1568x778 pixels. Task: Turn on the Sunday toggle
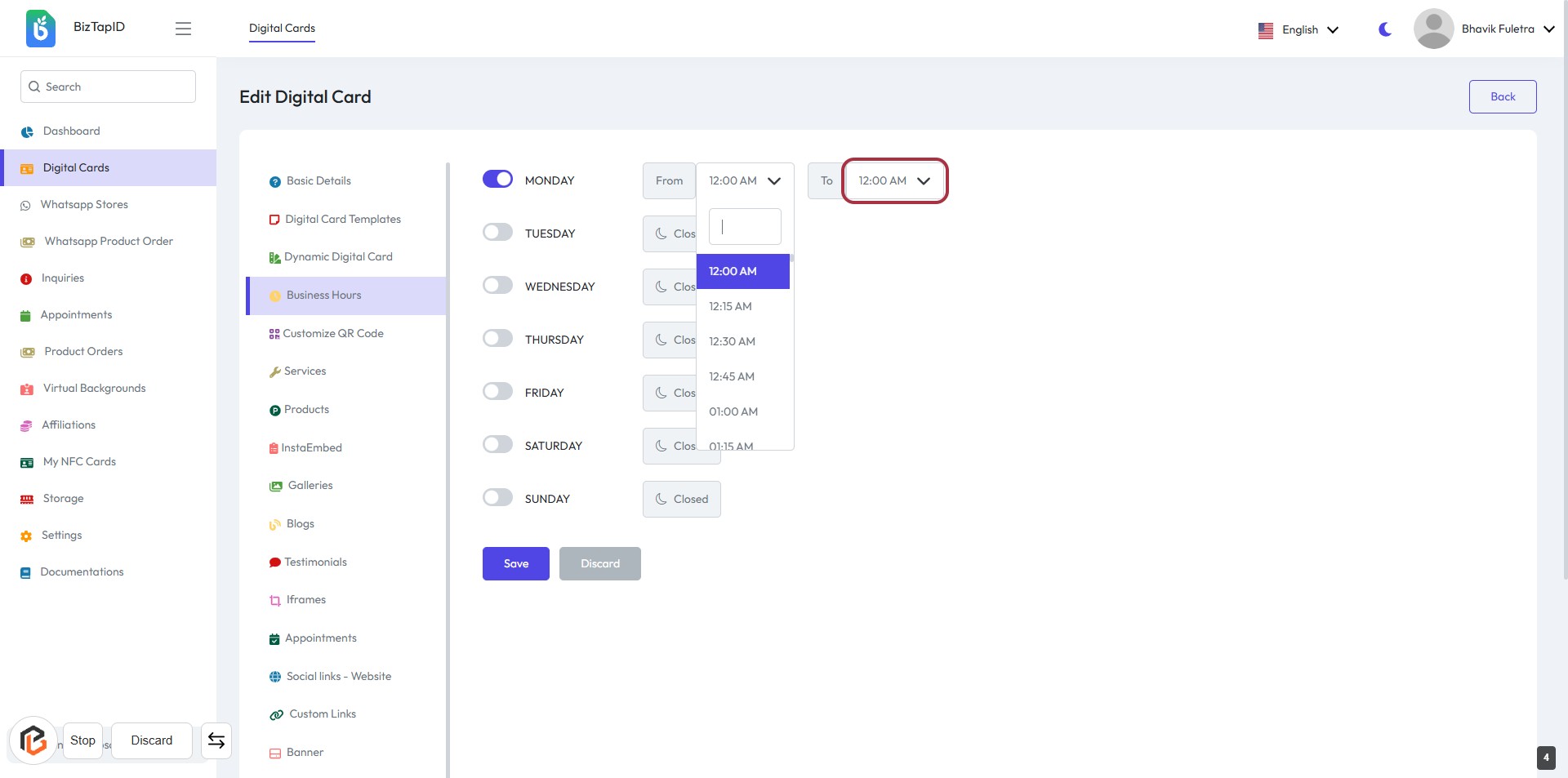coord(497,498)
